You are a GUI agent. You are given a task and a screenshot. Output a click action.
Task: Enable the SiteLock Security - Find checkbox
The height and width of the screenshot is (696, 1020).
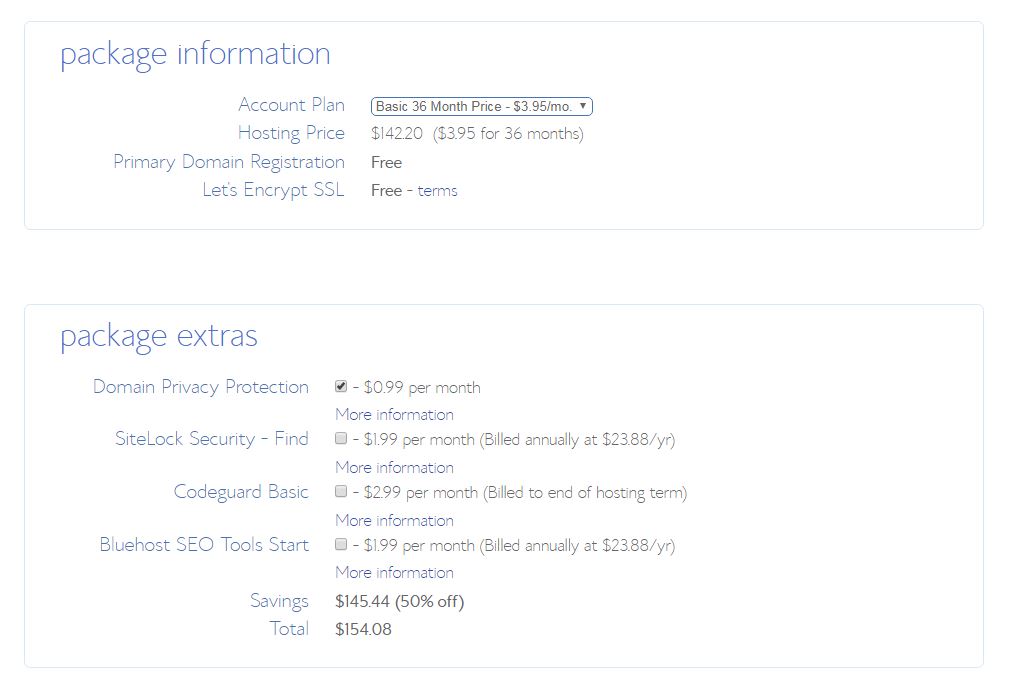(x=341, y=438)
